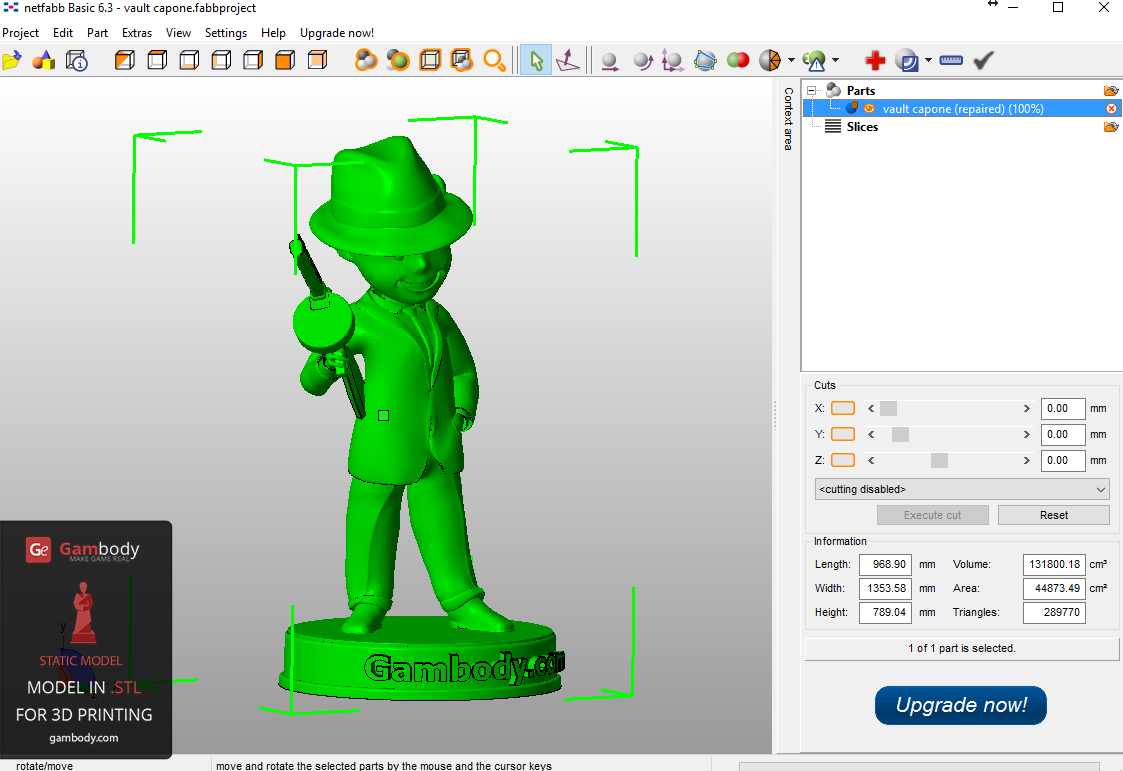The image size is (1123, 771).
Task: Select the measuring ruler tool
Action: (x=951, y=61)
